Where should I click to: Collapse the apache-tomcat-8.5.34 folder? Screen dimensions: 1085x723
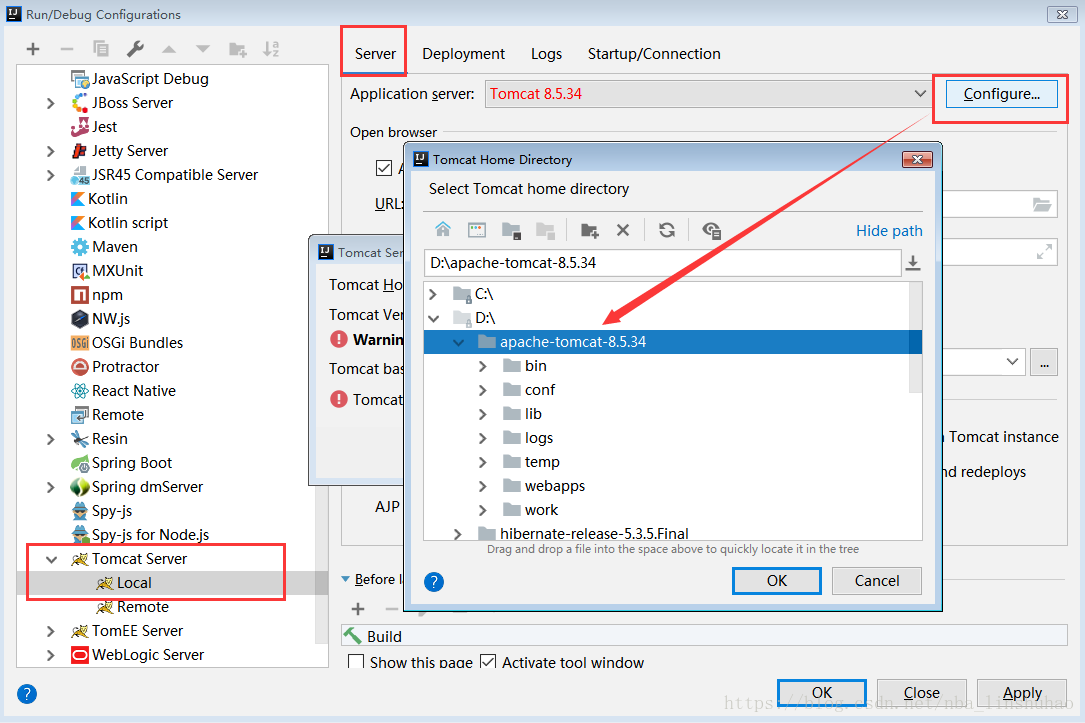click(458, 342)
